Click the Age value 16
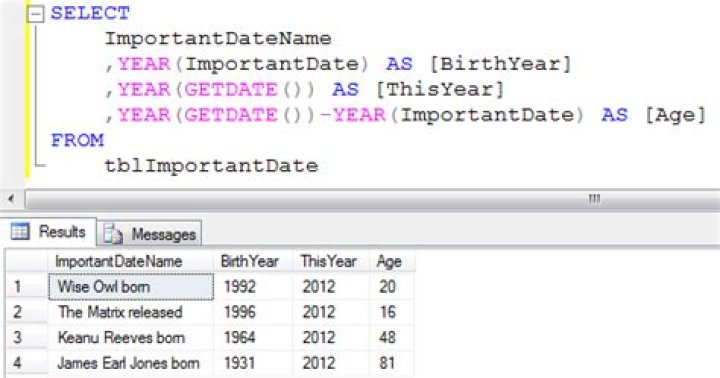The height and width of the screenshot is (378, 720). coord(387,312)
